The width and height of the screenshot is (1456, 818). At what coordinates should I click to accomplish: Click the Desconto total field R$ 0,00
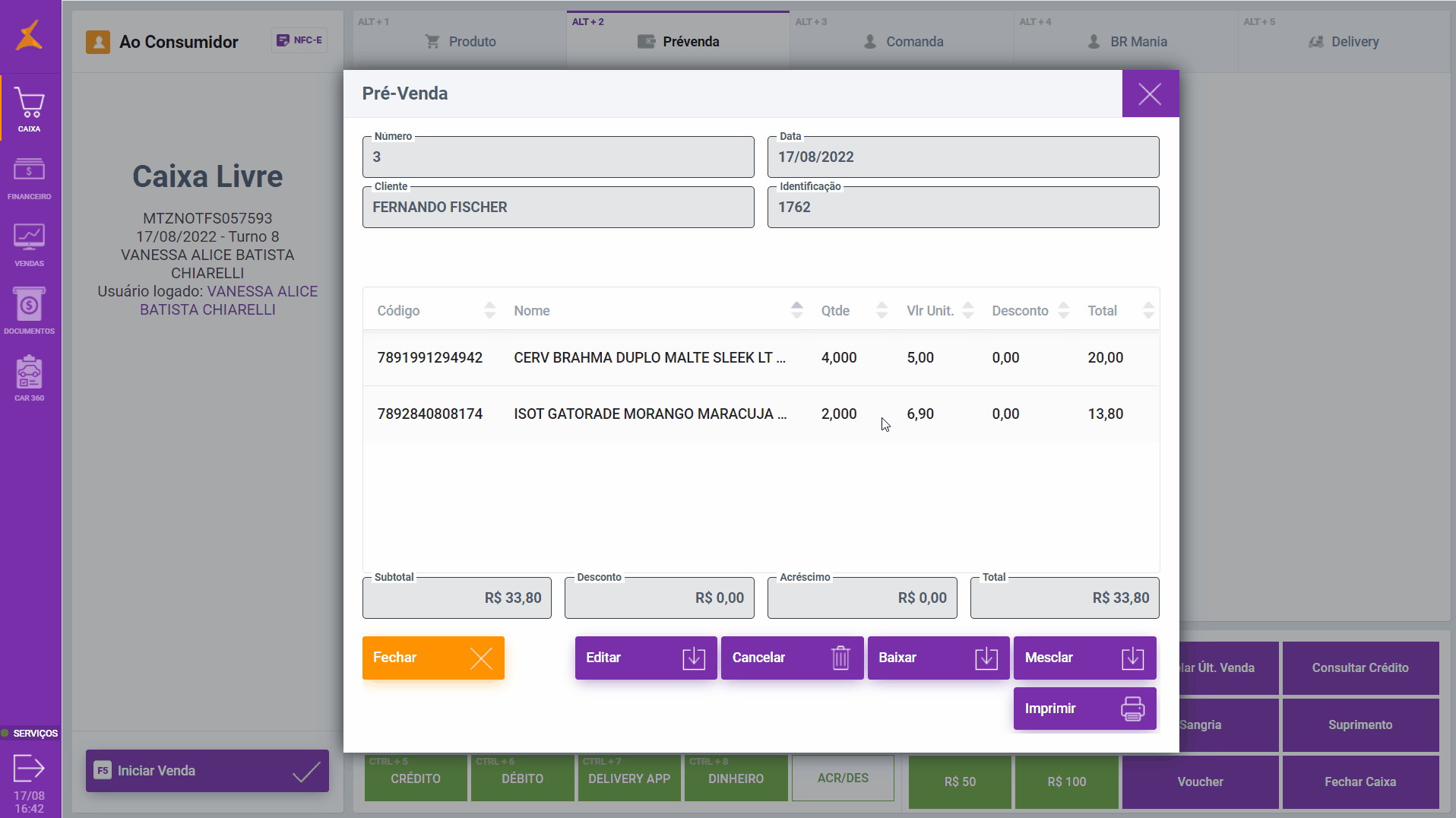(x=660, y=598)
